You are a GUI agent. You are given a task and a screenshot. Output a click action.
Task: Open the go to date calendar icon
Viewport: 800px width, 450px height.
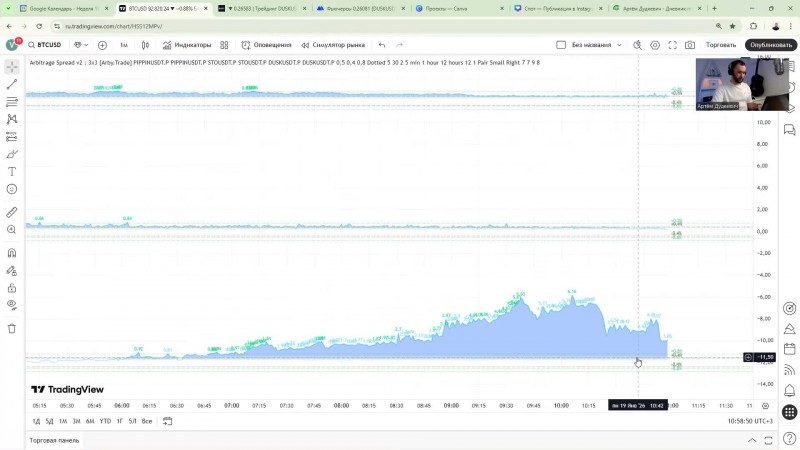tap(167, 421)
